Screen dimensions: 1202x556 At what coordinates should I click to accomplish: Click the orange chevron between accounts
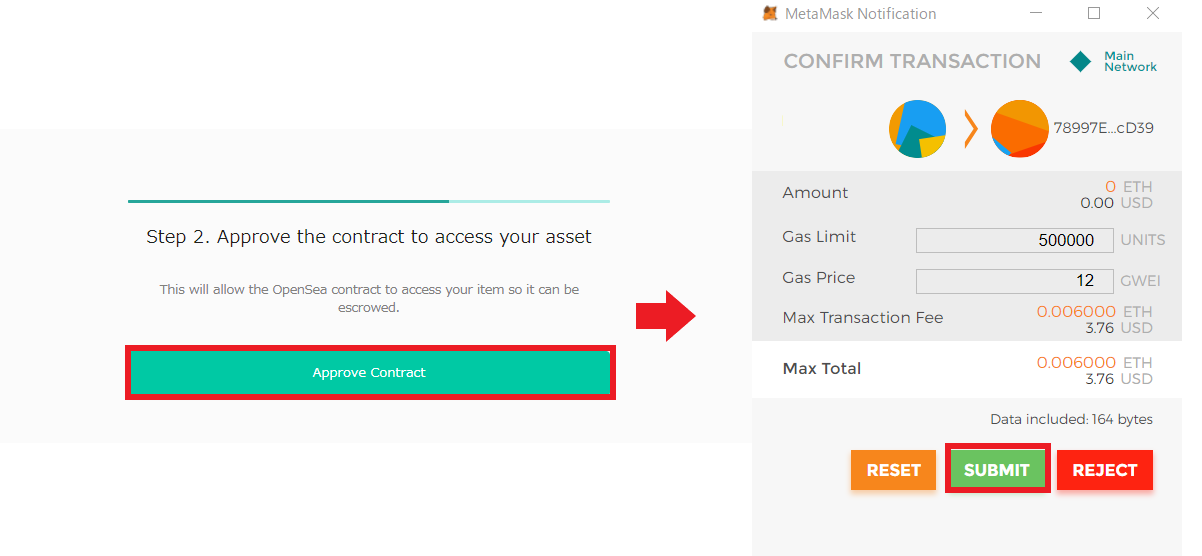970,129
